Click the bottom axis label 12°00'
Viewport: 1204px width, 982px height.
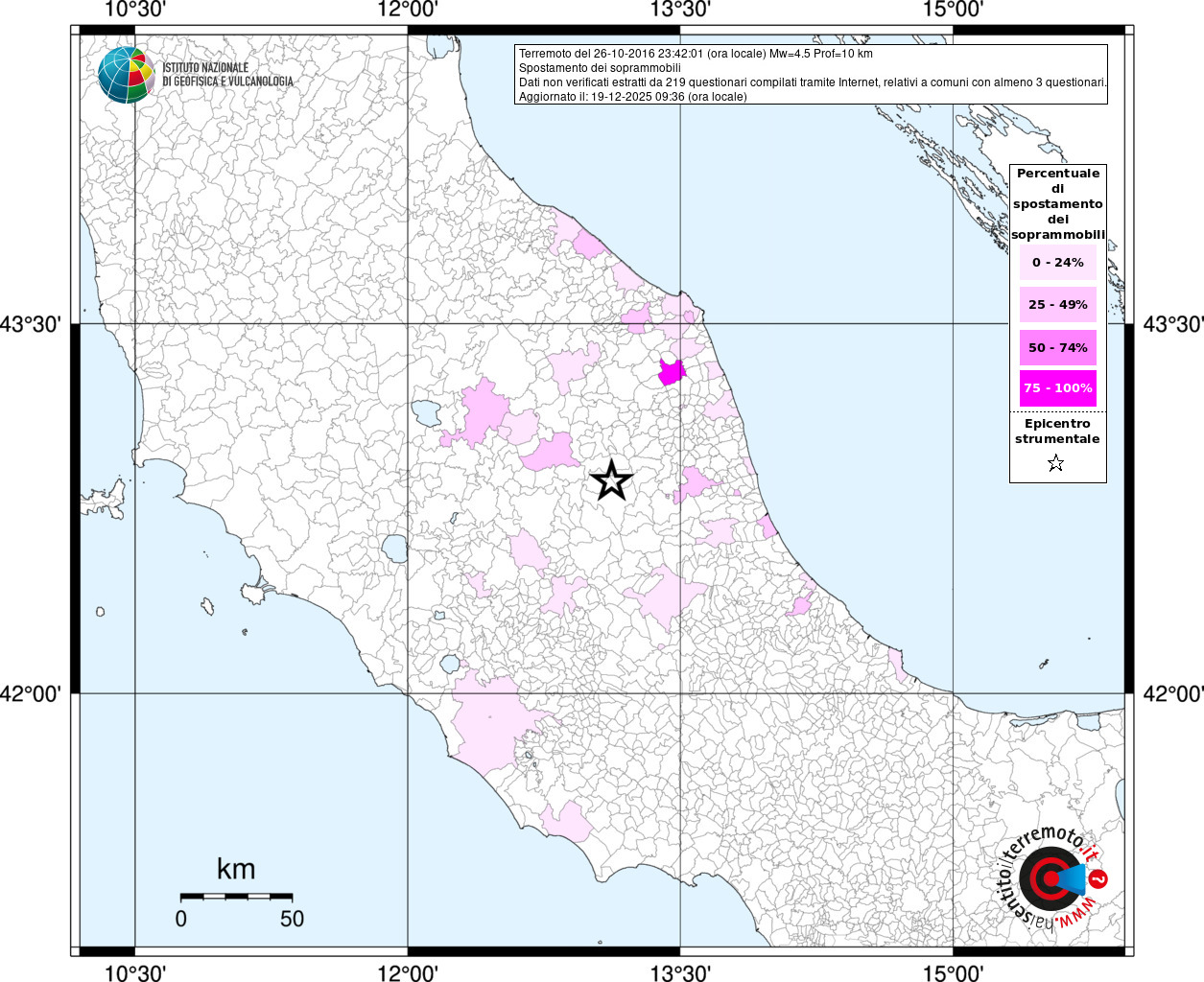[408, 973]
